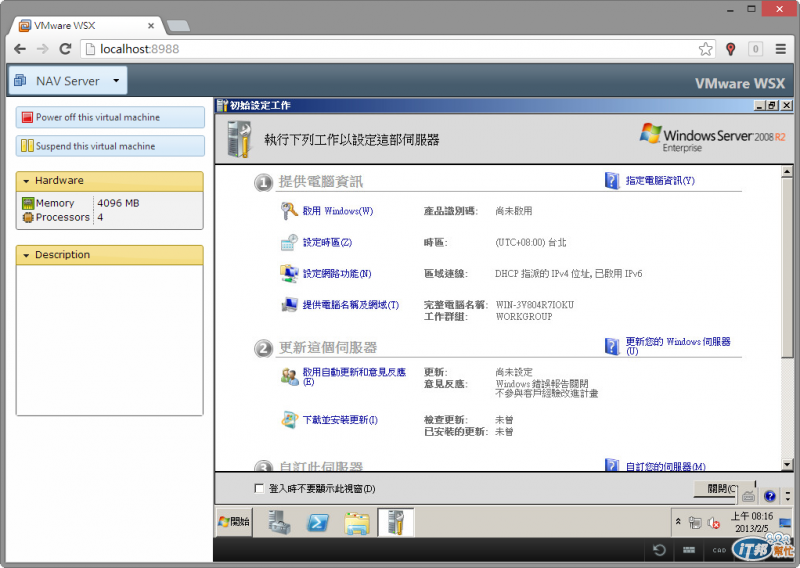
Task: Go forward in the browser
Action: pos(43,49)
